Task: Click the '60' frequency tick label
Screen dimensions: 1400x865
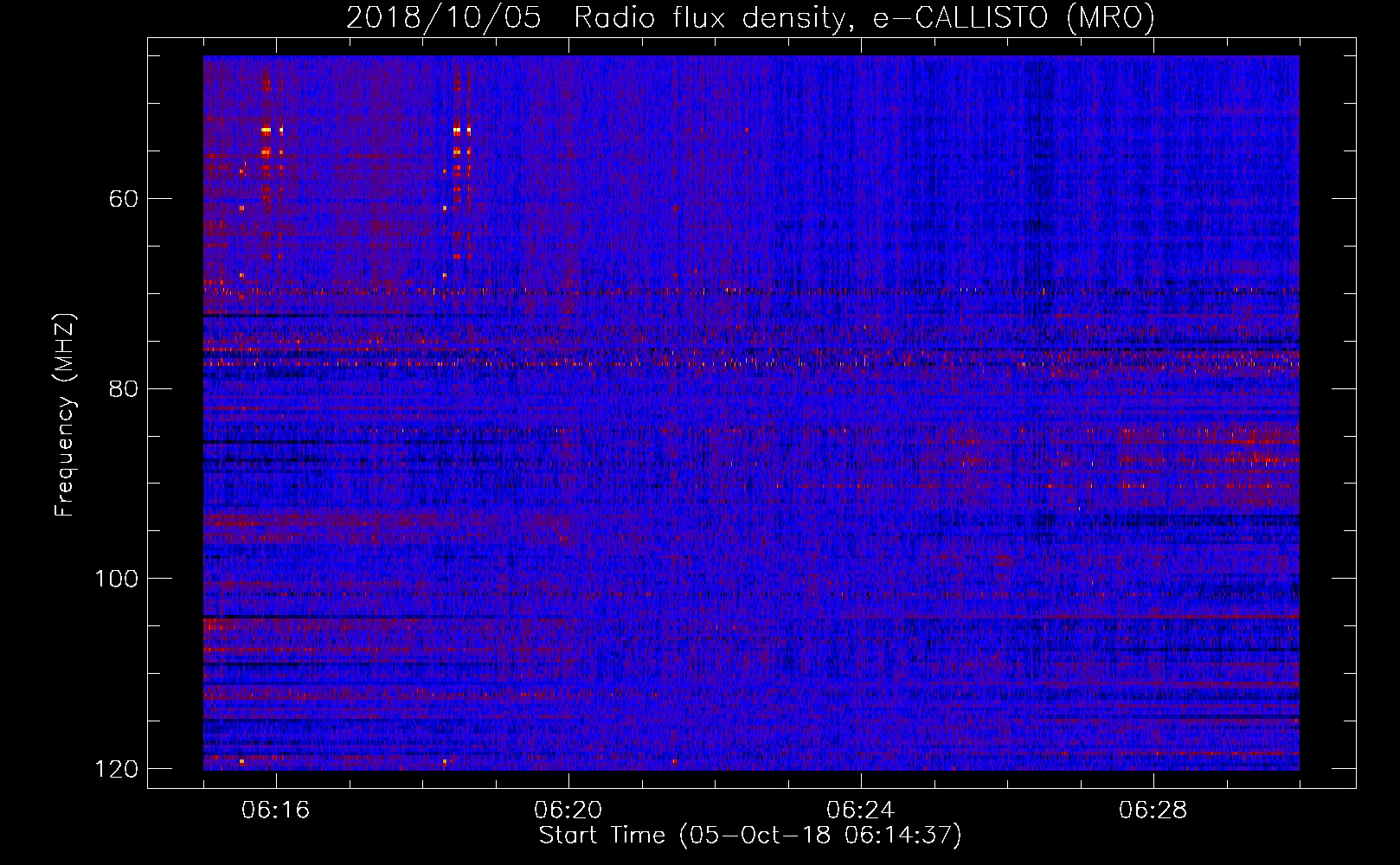Action: (124, 199)
